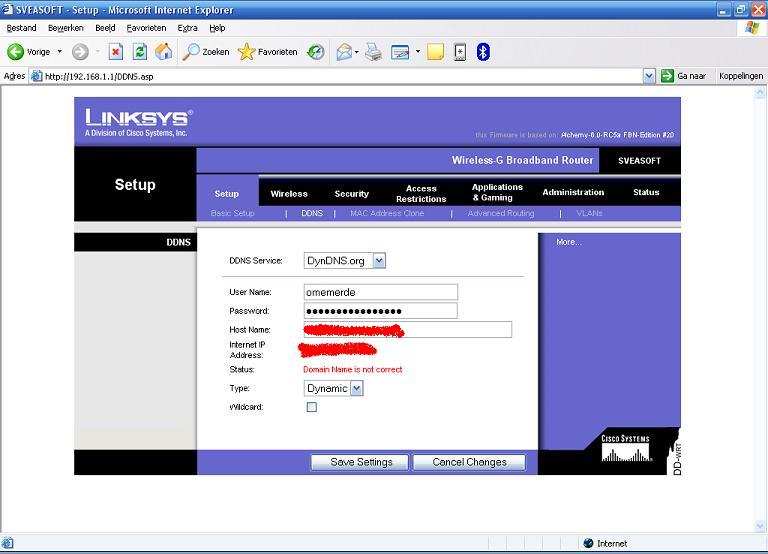The height and width of the screenshot is (554, 768).
Task: Expand the address bar dropdown arrow
Action: point(649,76)
